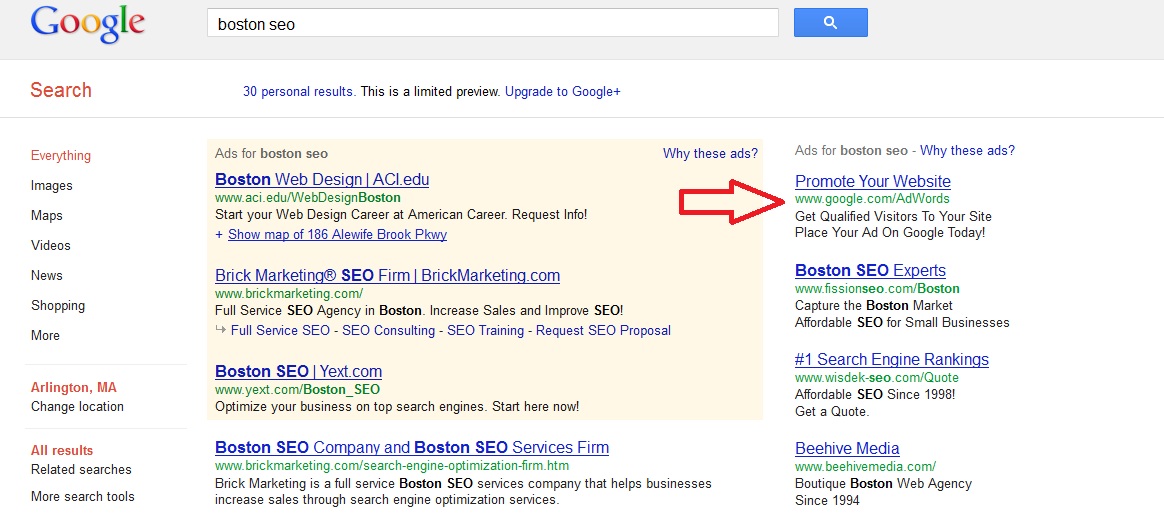1164x524 pixels.
Task: Open Boston SEO | Yext.com ad
Action: point(298,371)
